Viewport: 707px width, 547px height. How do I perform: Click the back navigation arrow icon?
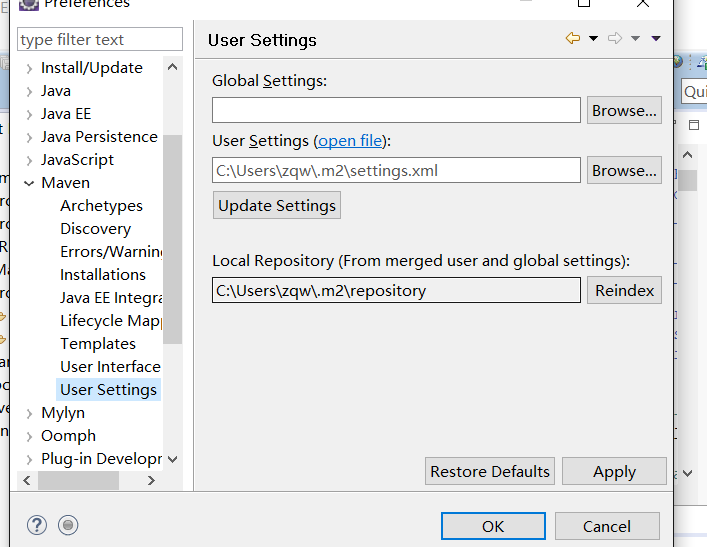click(572, 39)
